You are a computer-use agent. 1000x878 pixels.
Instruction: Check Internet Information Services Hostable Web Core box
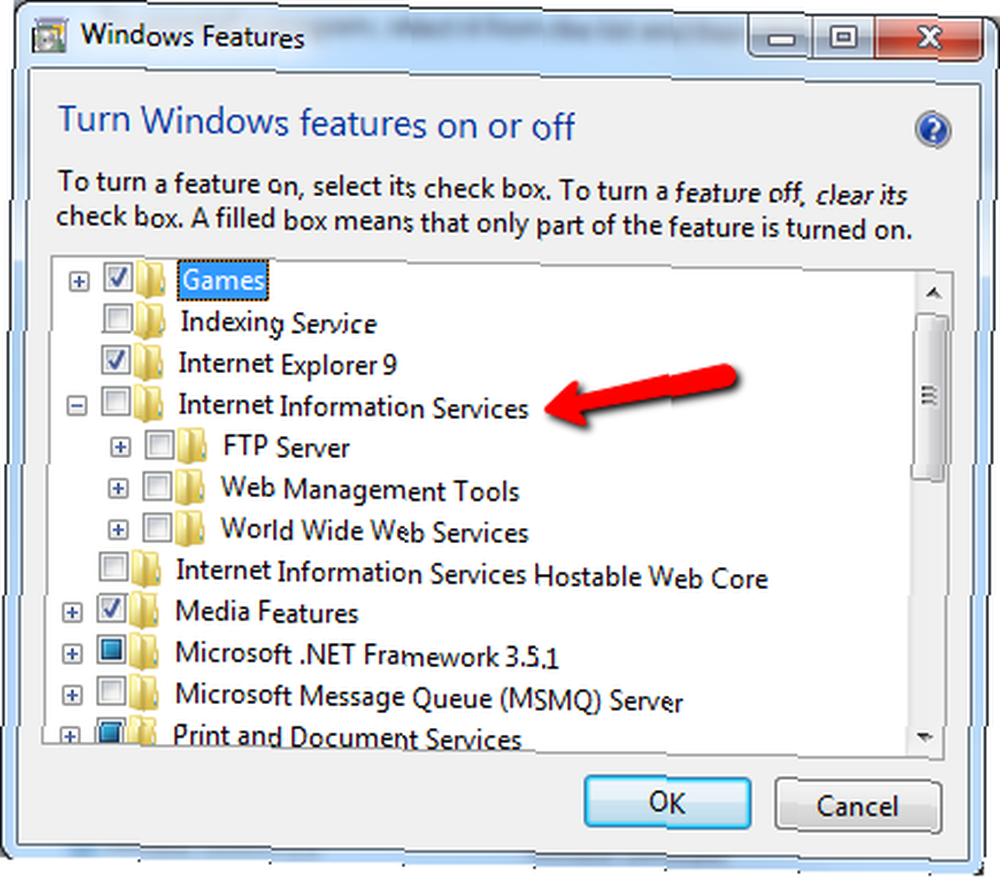114,566
